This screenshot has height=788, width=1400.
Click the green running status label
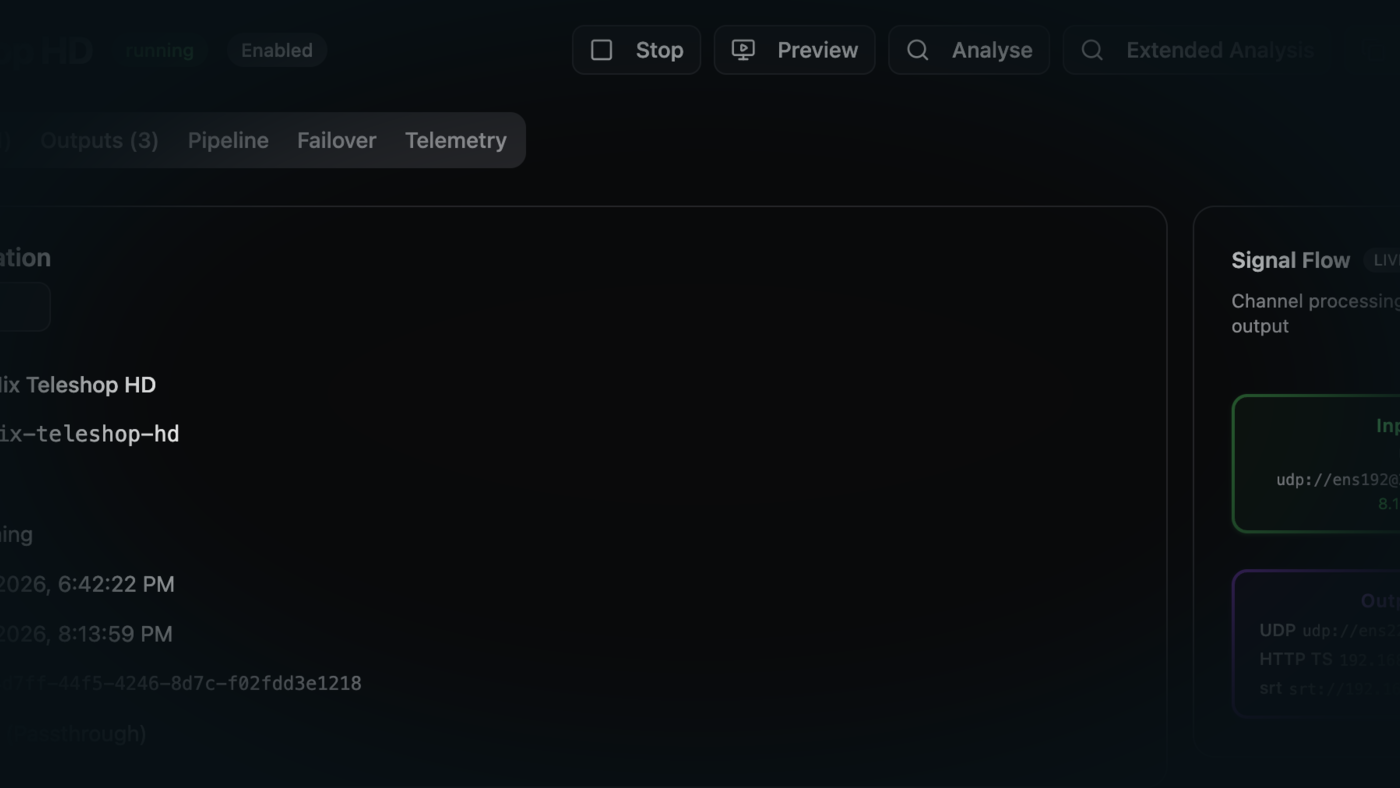coord(160,50)
